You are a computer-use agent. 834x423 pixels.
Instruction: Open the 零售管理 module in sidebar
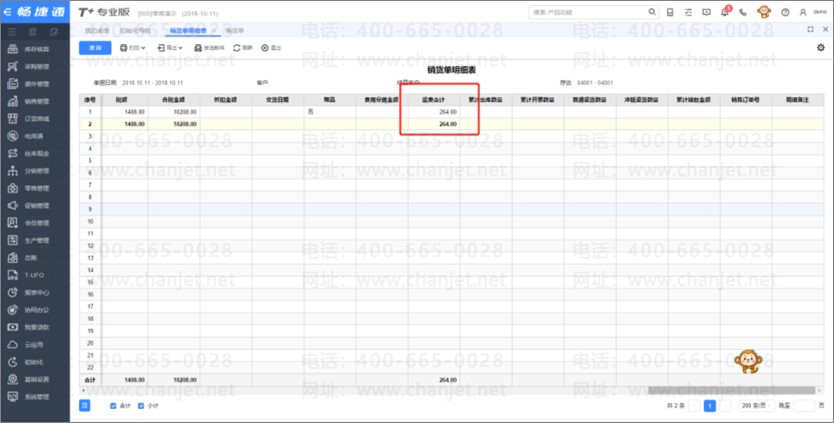point(35,188)
